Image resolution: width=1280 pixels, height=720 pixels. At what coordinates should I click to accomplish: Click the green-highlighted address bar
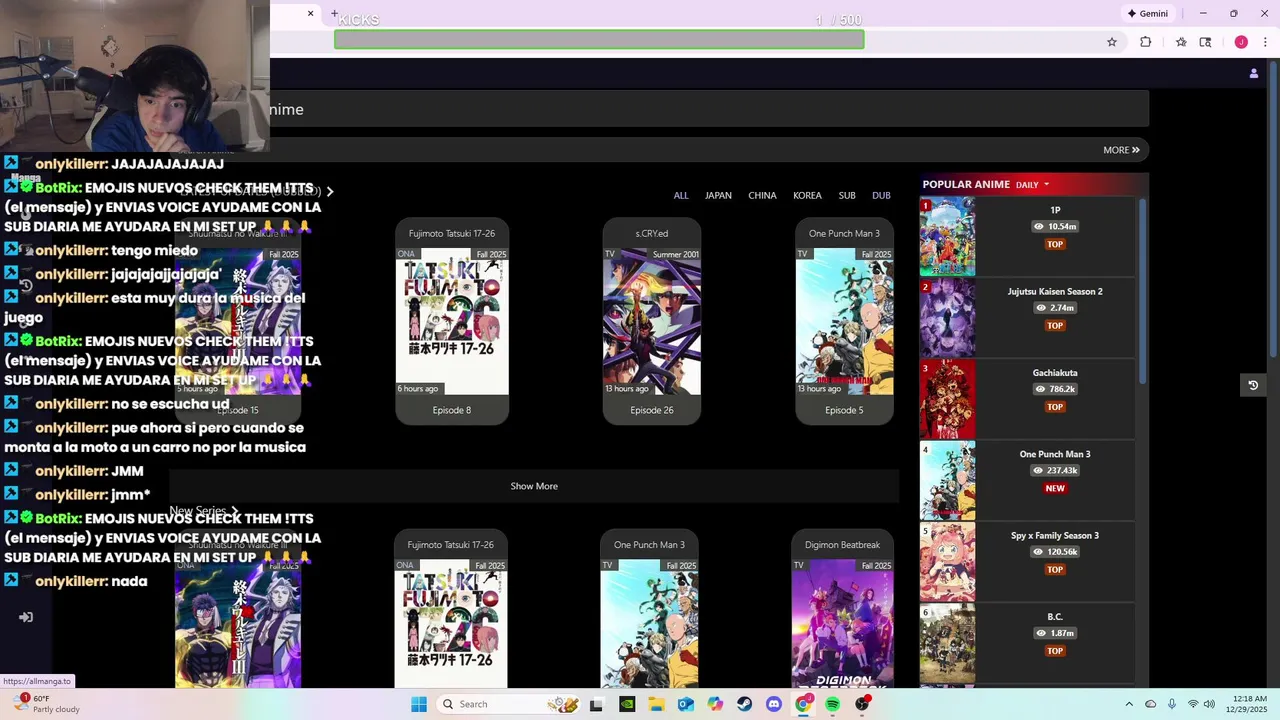(x=599, y=40)
